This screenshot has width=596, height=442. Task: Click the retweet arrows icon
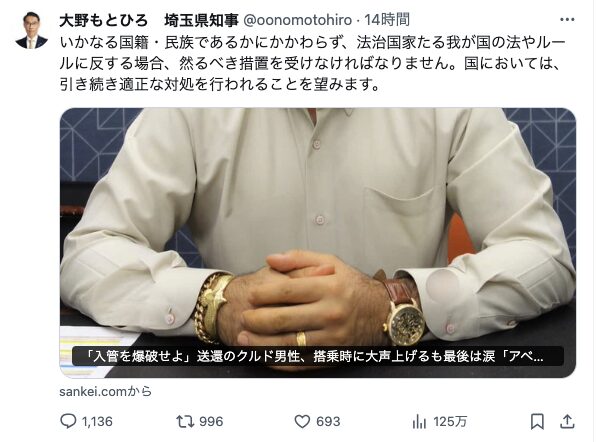185,421
